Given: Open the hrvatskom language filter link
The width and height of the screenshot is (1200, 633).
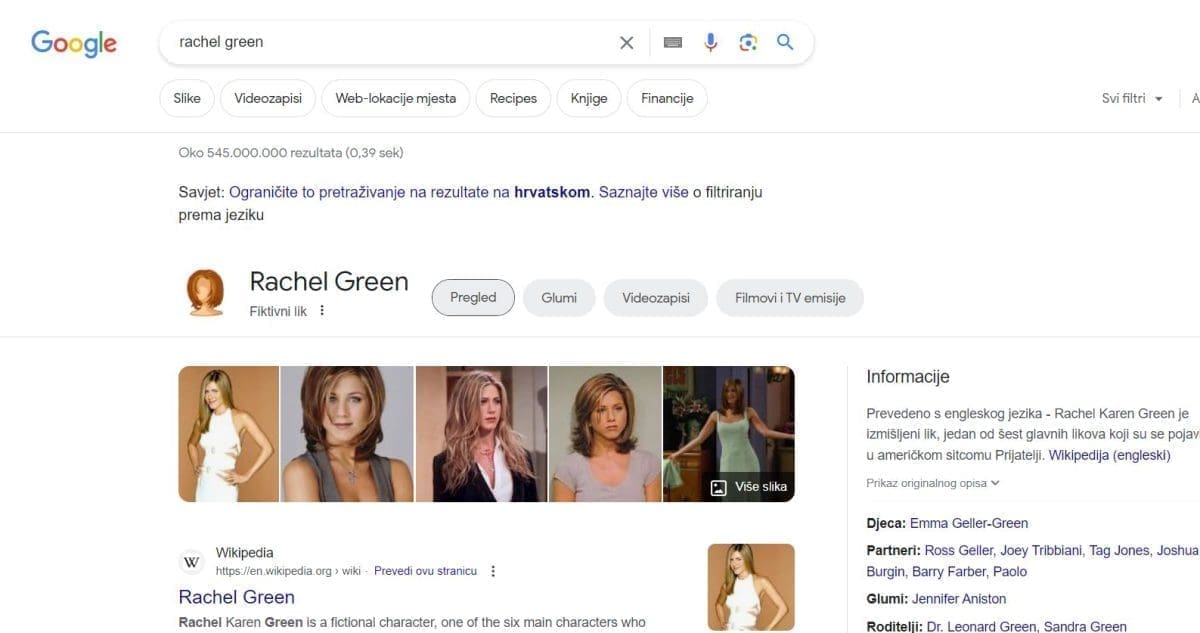Looking at the screenshot, I should click(552, 191).
